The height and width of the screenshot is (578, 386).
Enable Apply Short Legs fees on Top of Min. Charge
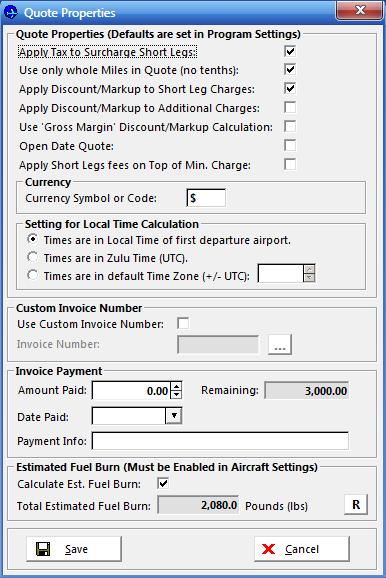click(290, 164)
